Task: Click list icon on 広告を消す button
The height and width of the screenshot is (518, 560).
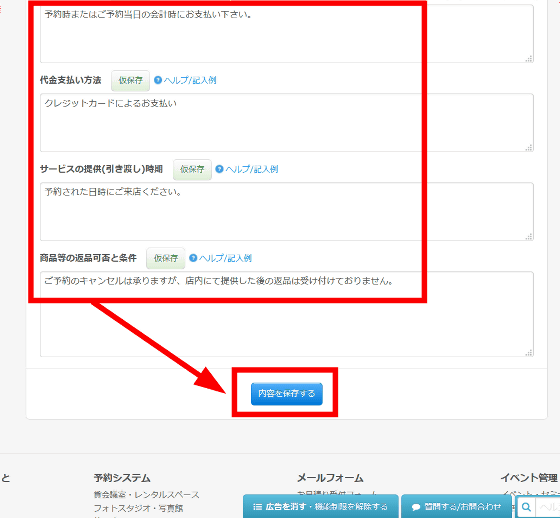Action: pos(257,507)
